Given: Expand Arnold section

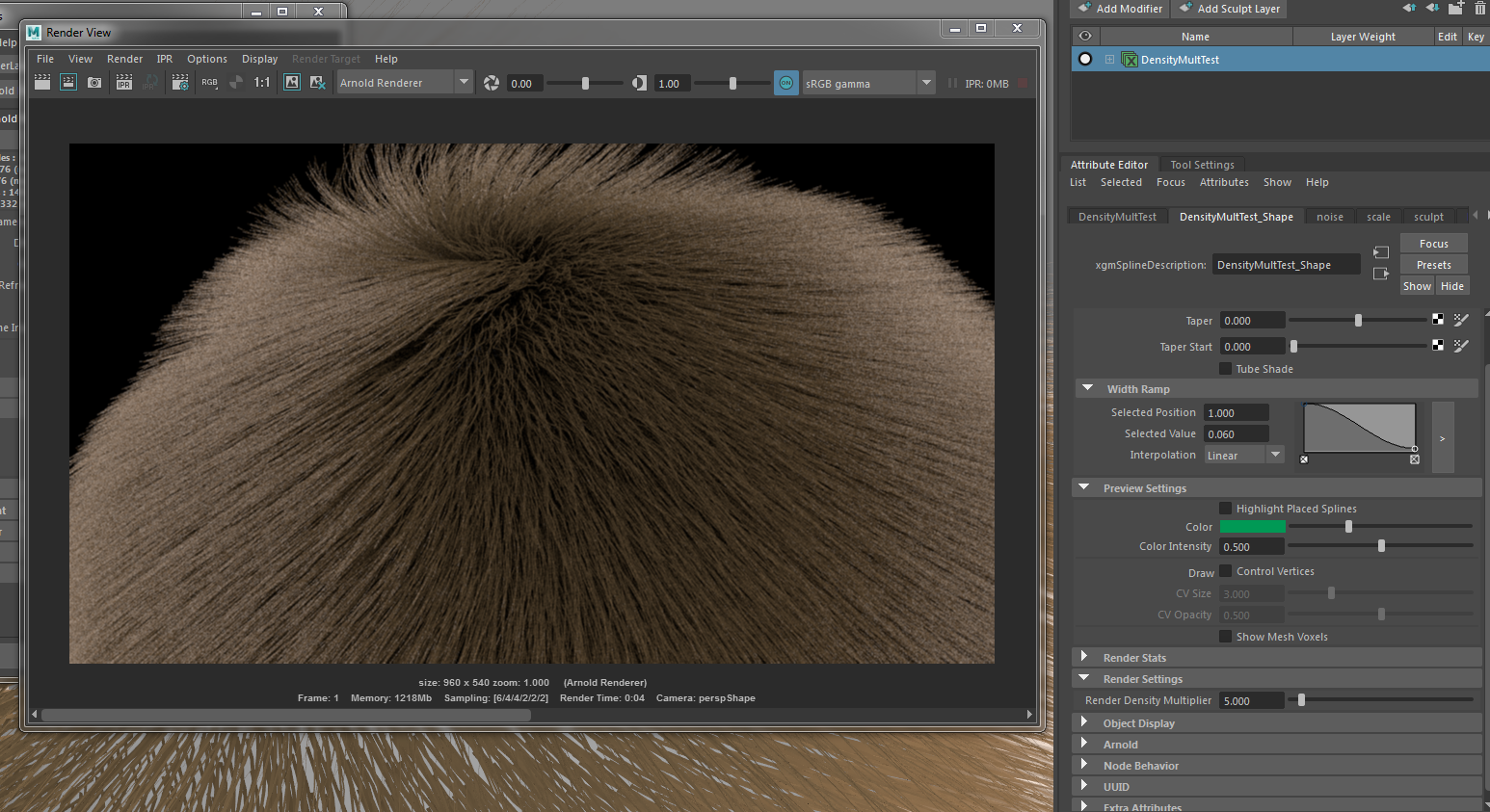Looking at the screenshot, I should pyautogui.click(x=1084, y=744).
